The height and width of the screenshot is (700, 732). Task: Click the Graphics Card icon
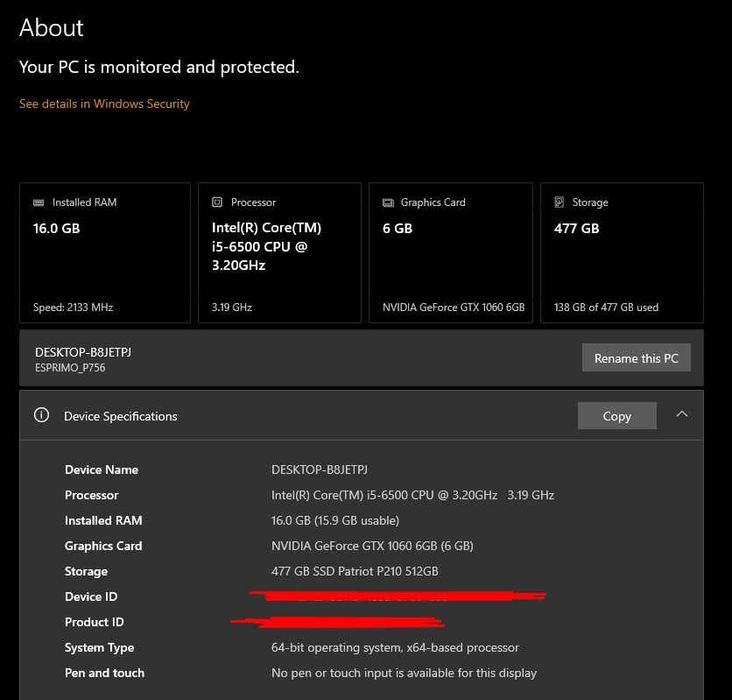[388, 202]
